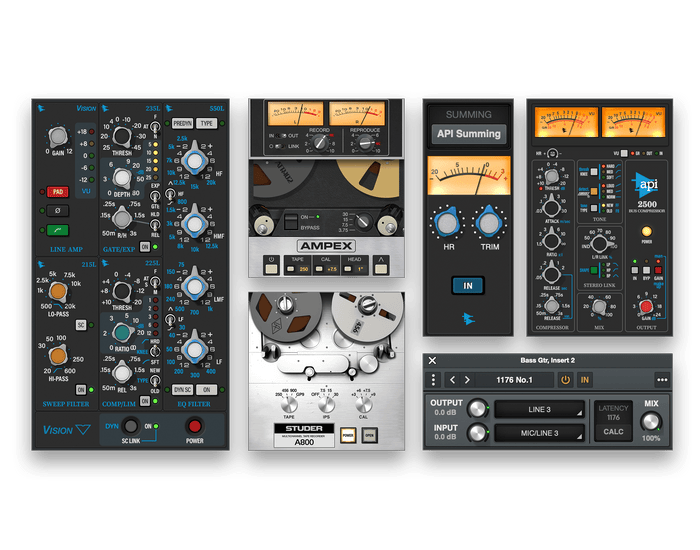Click the teal RATIO knob in Comp/Lim
Image resolution: width=700 pixels, height=550 pixels.
[122, 333]
